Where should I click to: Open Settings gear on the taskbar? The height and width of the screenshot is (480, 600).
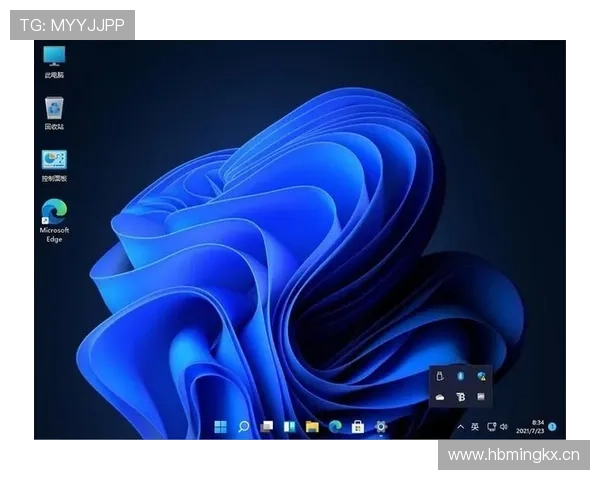pos(380,427)
